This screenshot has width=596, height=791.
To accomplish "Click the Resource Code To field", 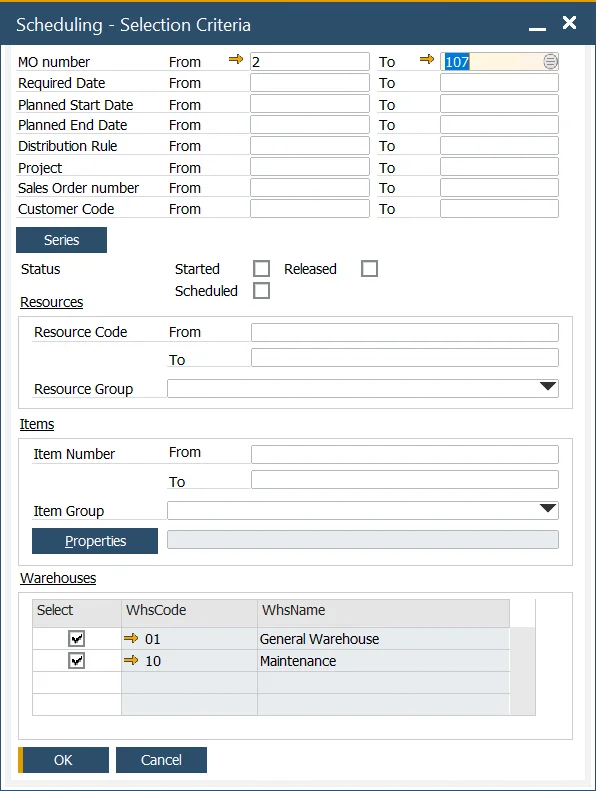I will tap(405, 357).
